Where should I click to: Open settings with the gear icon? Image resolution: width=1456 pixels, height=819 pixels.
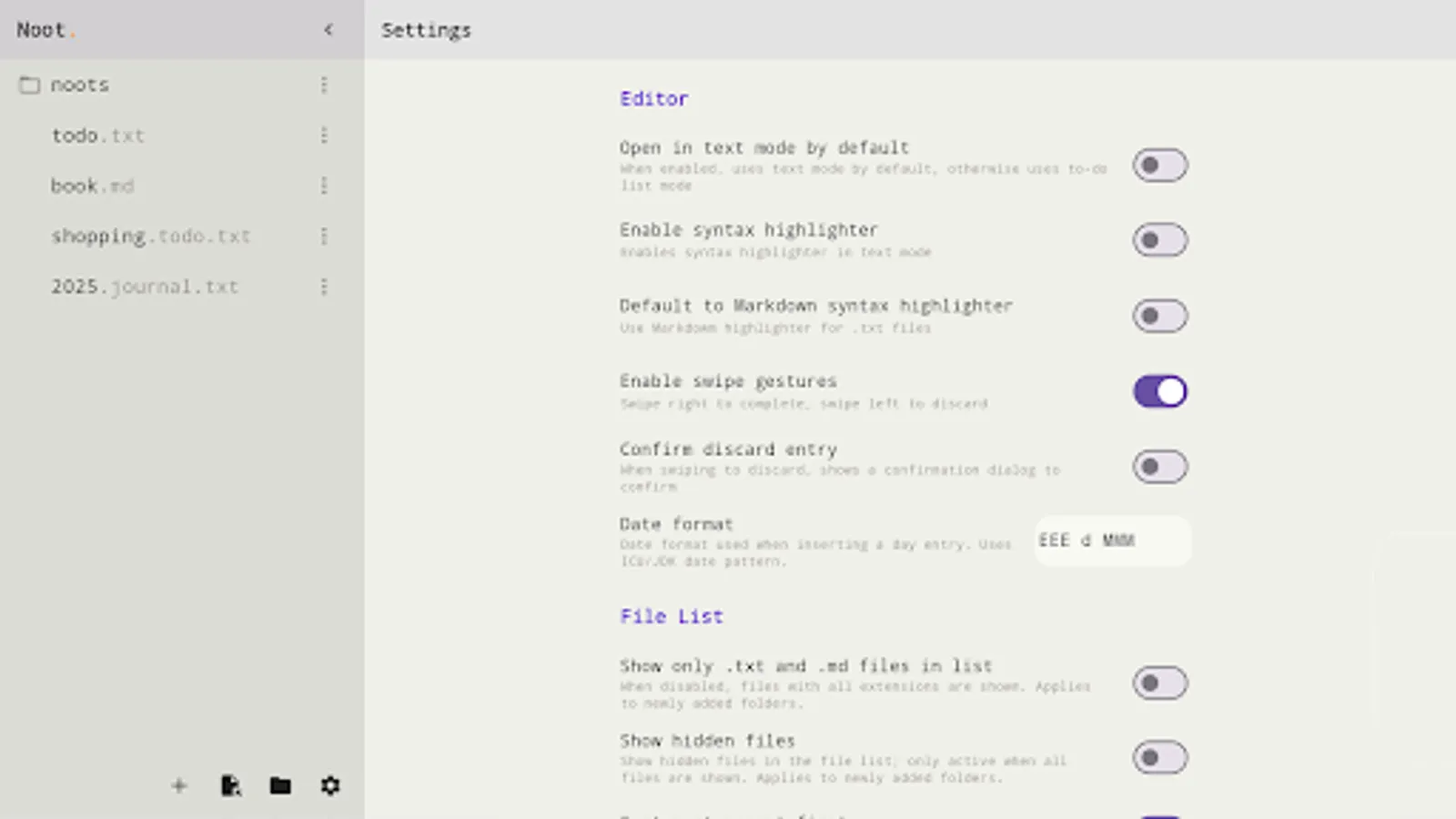(330, 785)
